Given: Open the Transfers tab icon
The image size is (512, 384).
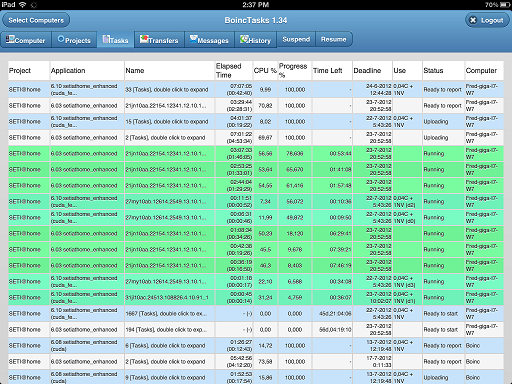Looking at the screenshot, I should [144, 39].
